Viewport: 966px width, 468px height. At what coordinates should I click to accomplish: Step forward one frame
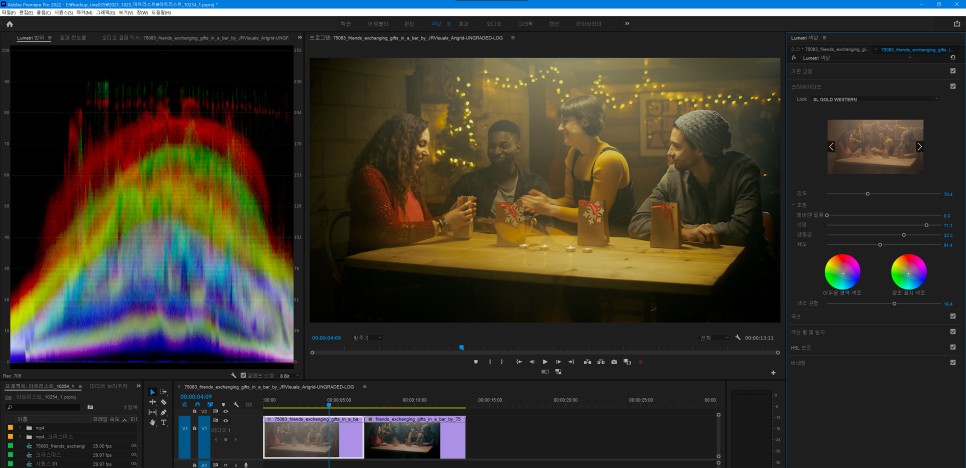tap(558, 362)
